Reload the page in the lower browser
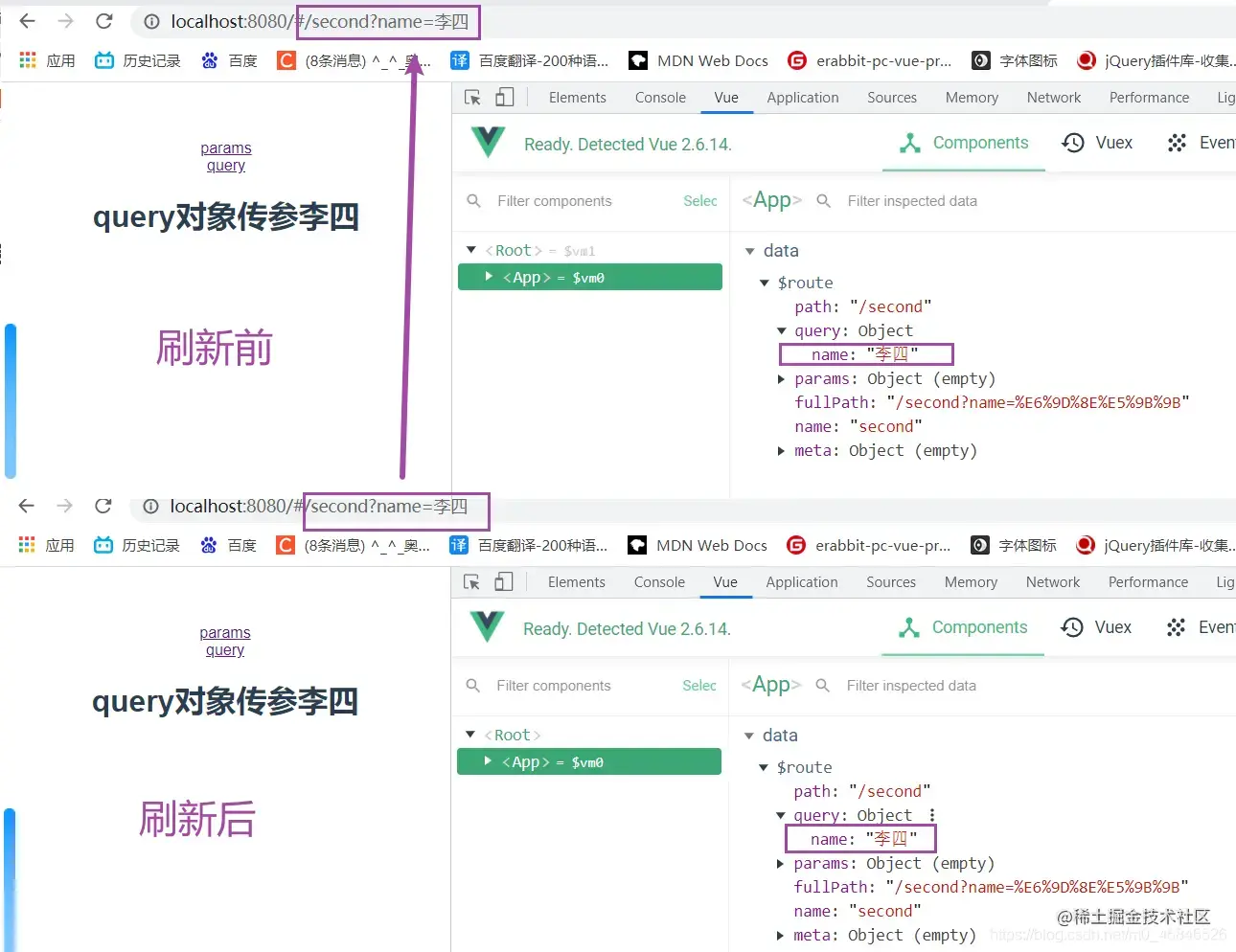 [103, 506]
